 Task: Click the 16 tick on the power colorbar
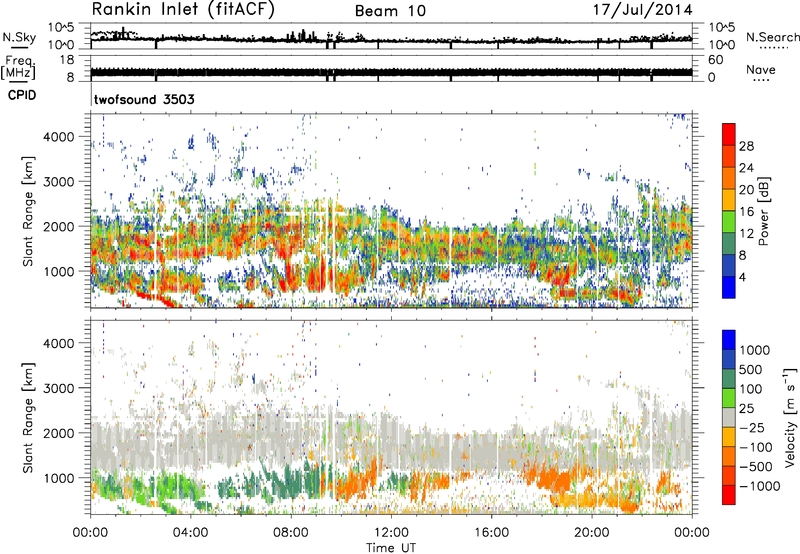point(746,212)
